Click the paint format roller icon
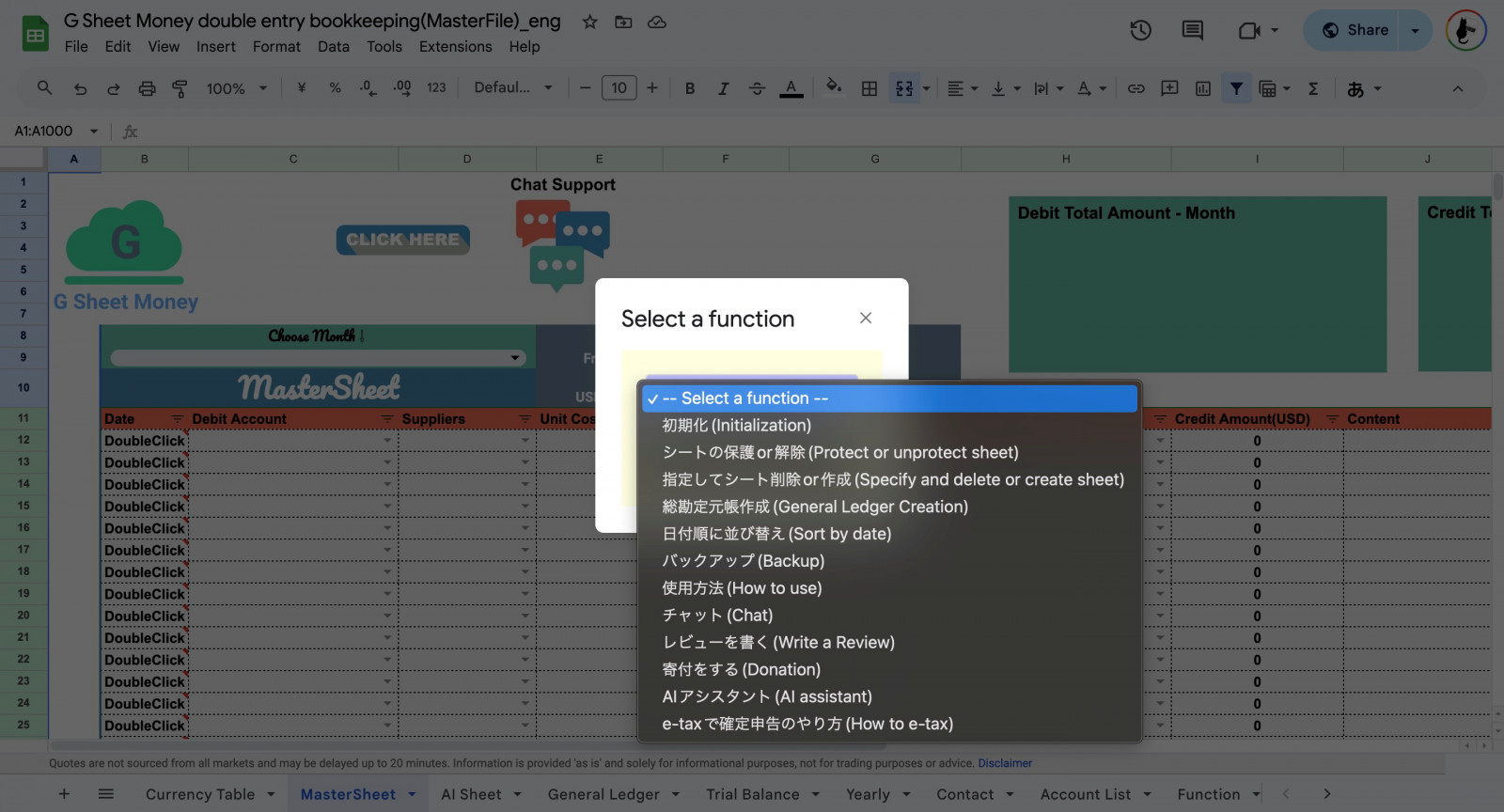 pyautogui.click(x=180, y=88)
